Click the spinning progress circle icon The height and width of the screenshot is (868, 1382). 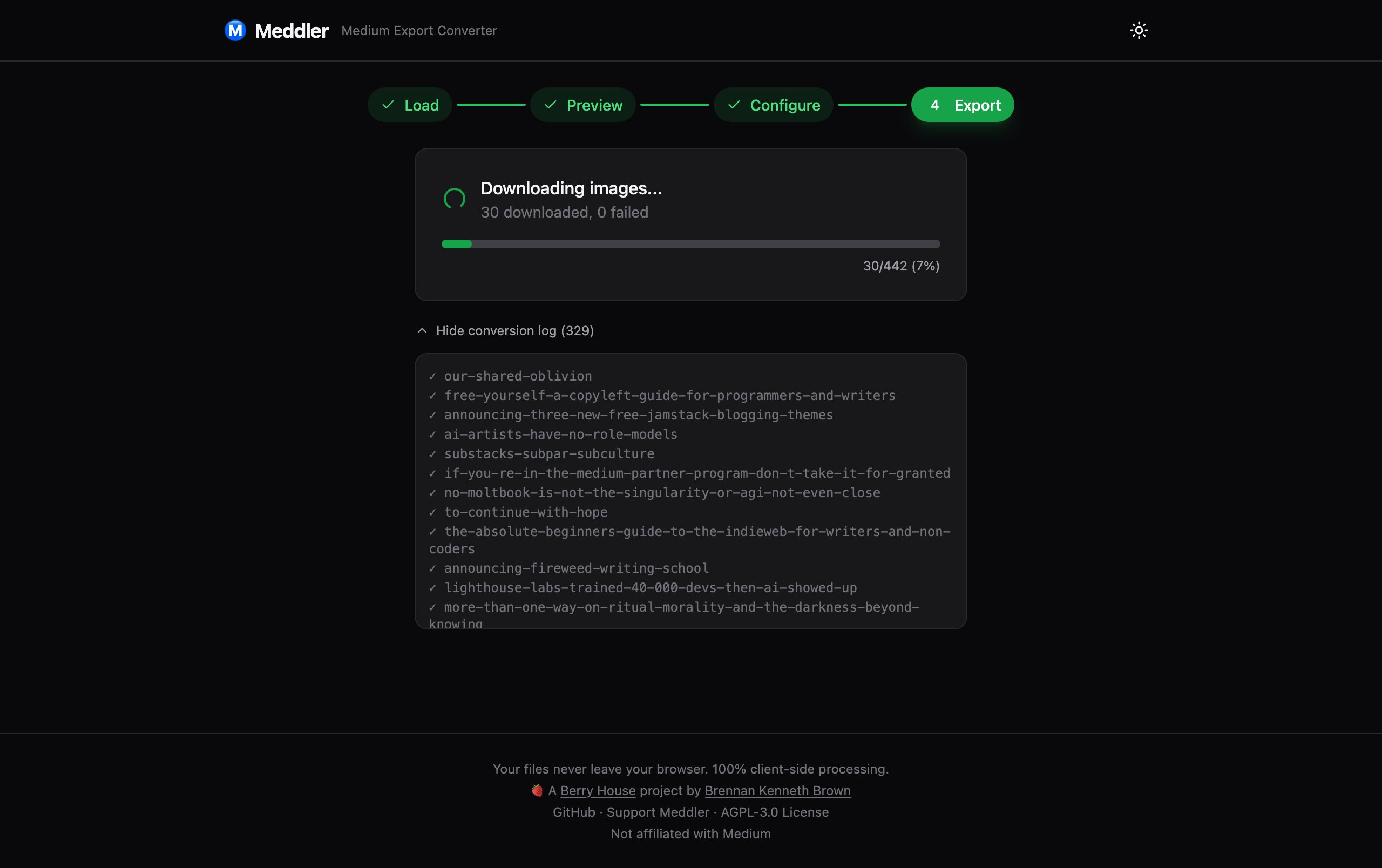[x=454, y=199]
